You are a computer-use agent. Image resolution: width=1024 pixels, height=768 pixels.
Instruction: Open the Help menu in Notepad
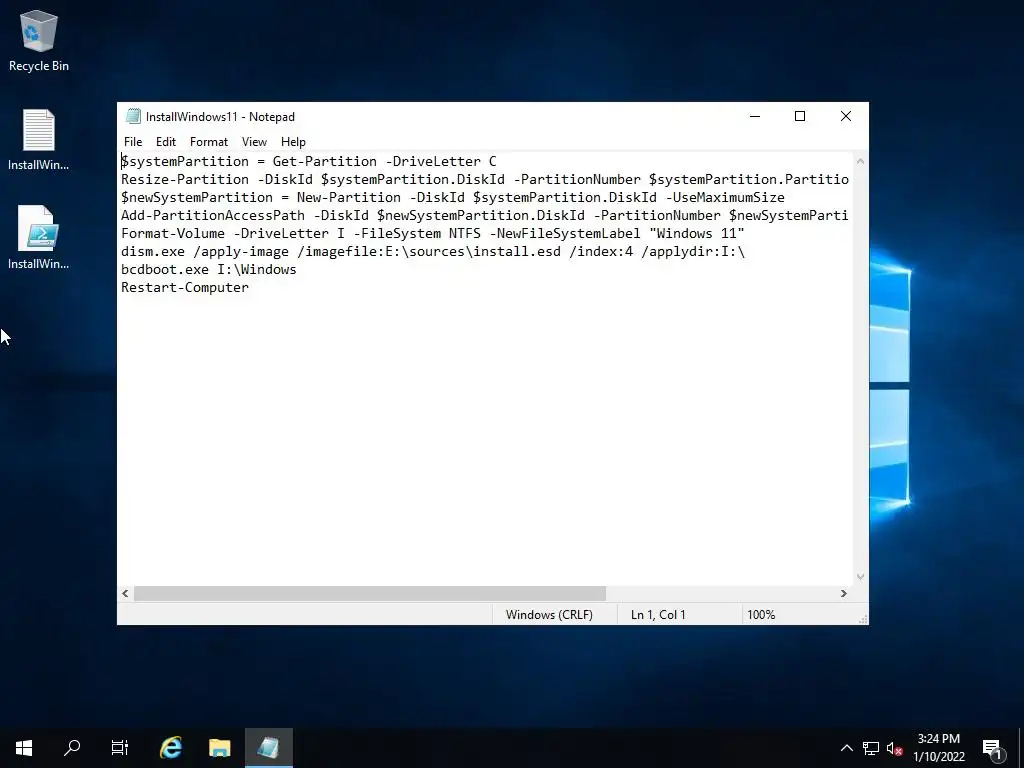[293, 142]
